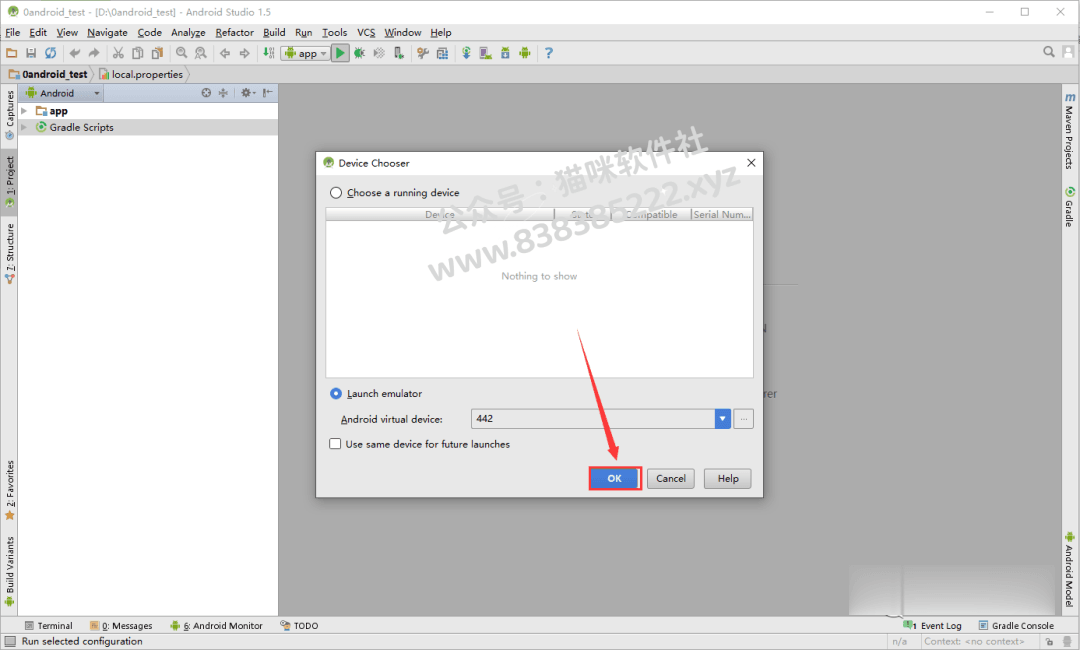Click the Undo arrow icon
This screenshot has height=650, width=1080.
pos(74,53)
